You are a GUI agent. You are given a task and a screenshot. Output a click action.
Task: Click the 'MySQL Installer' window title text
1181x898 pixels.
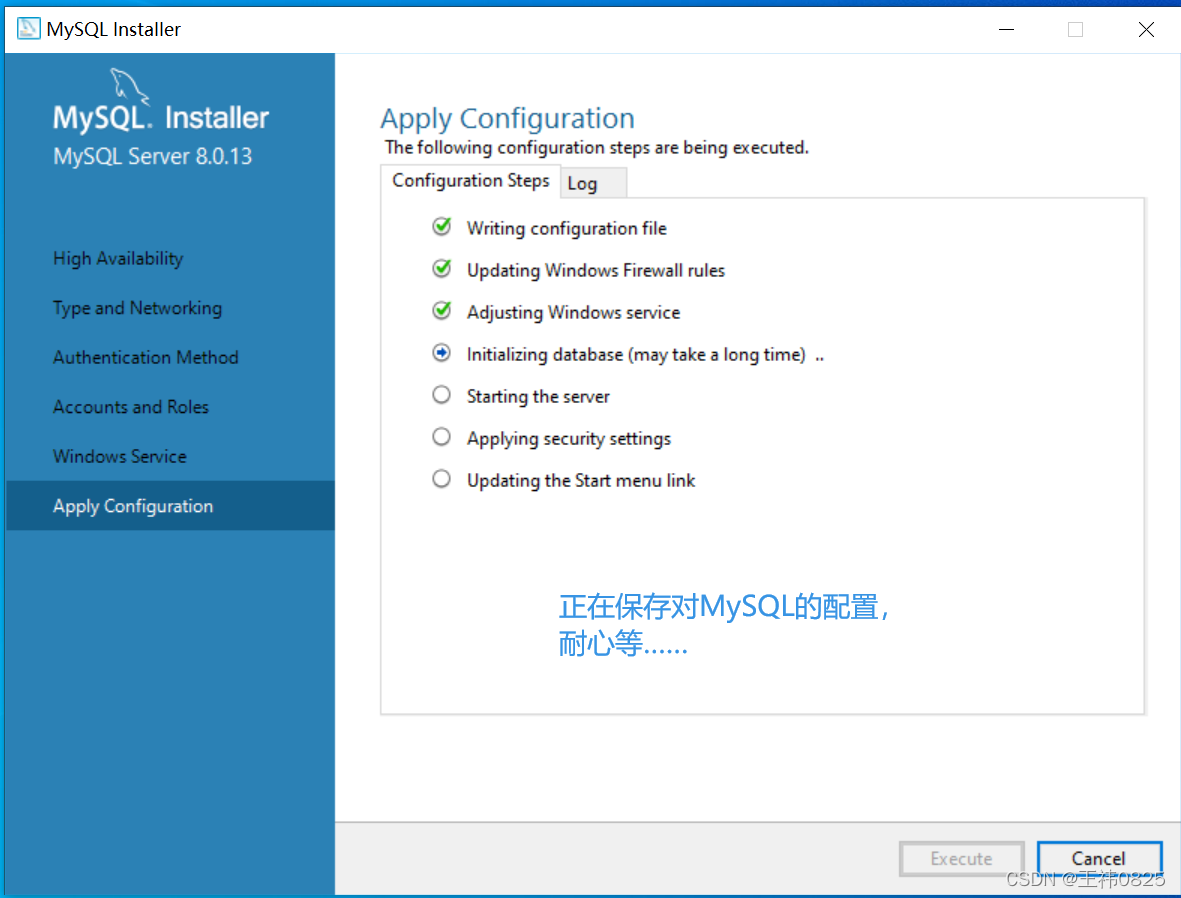point(114,29)
